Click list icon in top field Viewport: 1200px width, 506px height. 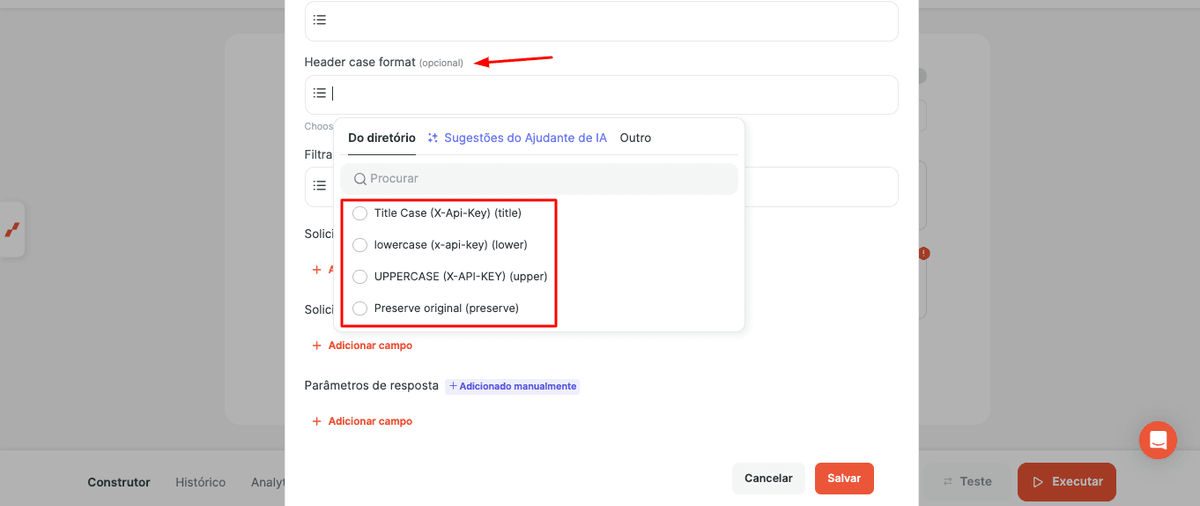pos(319,20)
